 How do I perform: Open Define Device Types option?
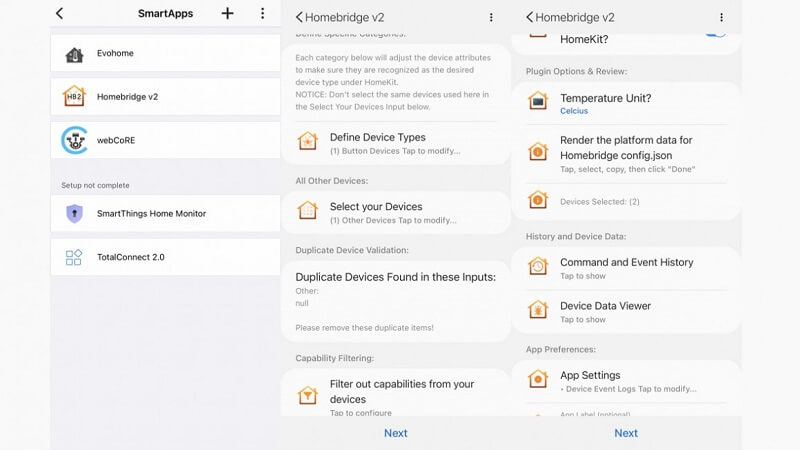coord(395,143)
